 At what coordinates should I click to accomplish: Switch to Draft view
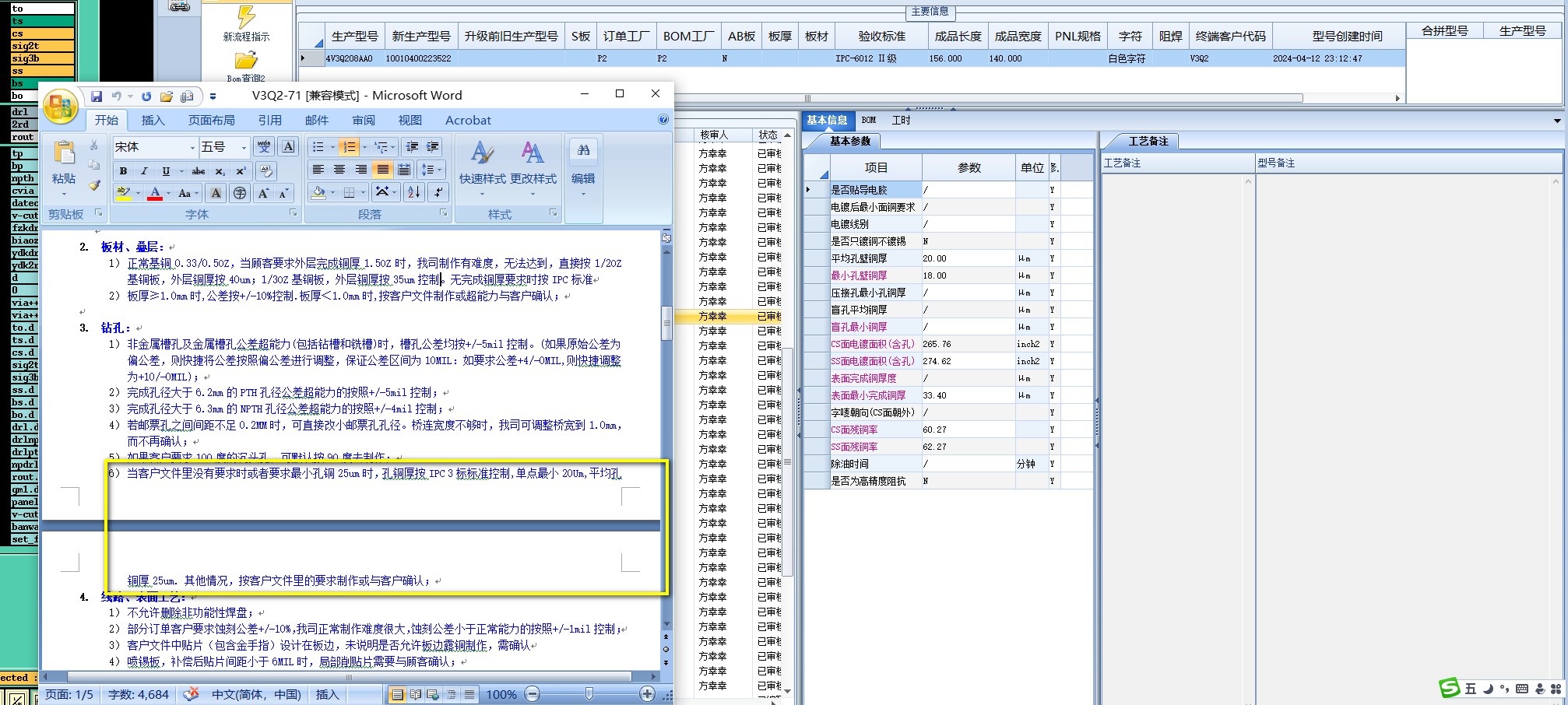pos(469,694)
